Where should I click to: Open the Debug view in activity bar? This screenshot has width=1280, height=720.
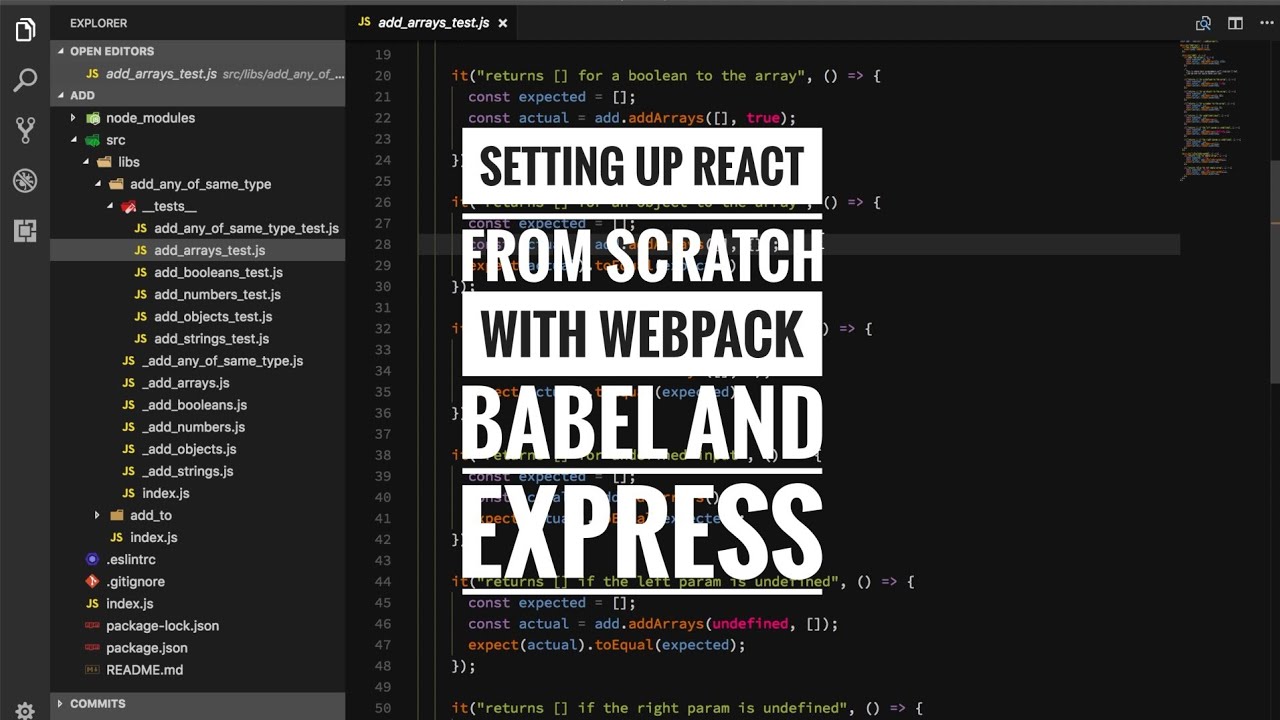(25, 180)
